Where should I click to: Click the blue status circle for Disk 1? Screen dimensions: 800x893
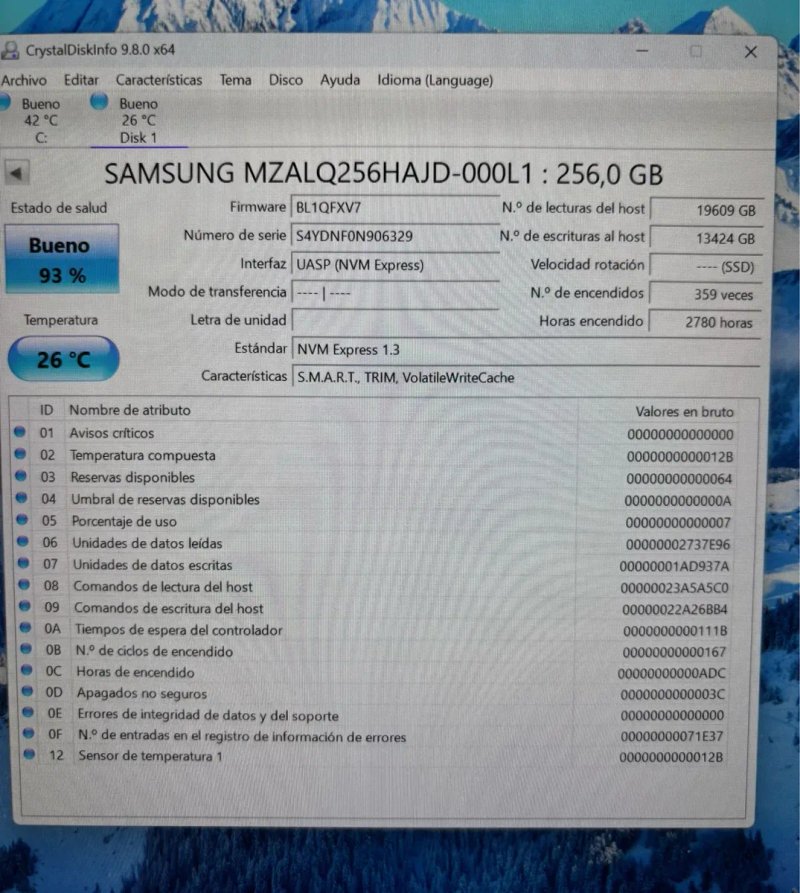point(99,102)
